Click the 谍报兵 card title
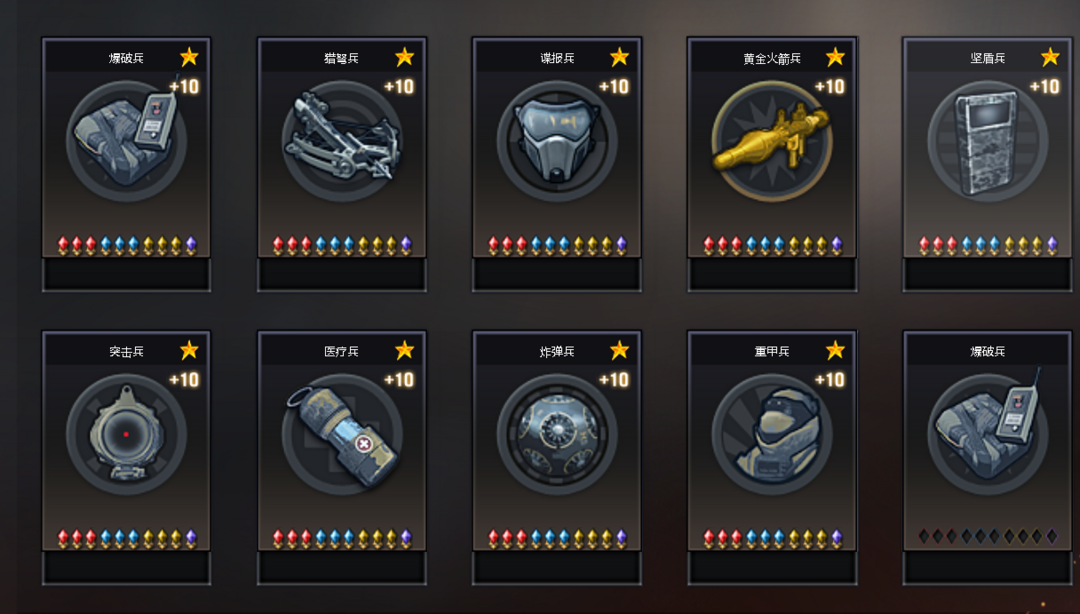The width and height of the screenshot is (1080, 614). click(x=557, y=59)
